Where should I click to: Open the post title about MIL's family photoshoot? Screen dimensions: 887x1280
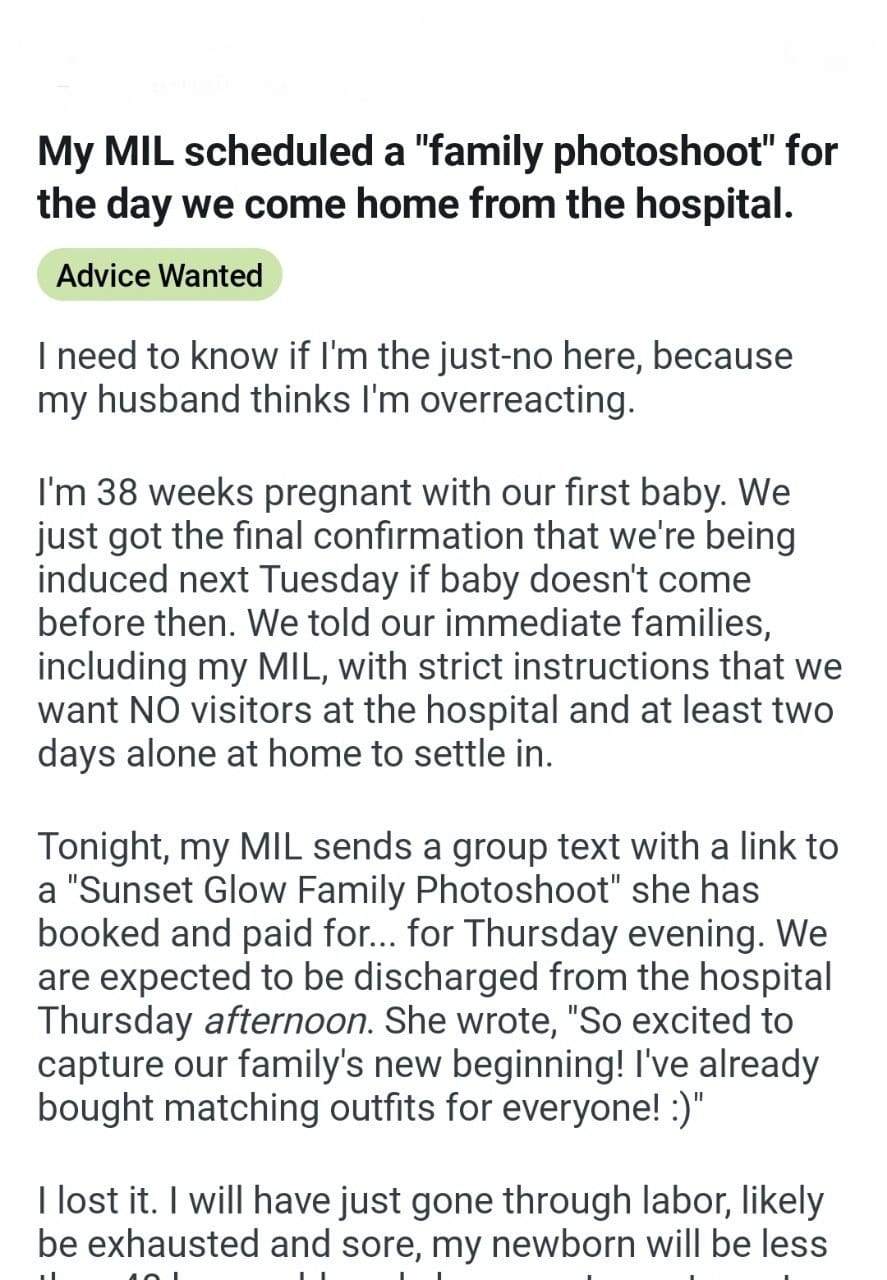[x=437, y=177]
